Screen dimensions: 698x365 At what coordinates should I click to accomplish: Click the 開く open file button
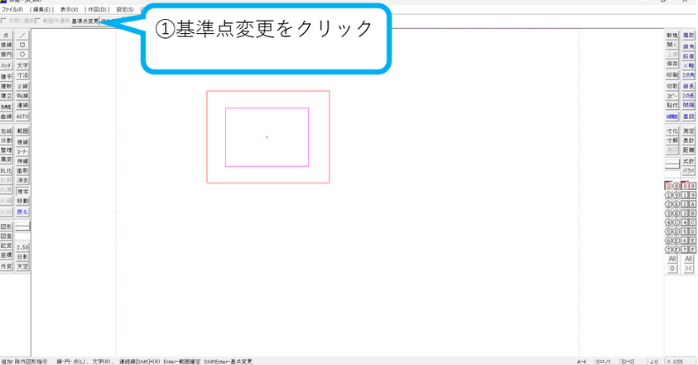point(672,45)
